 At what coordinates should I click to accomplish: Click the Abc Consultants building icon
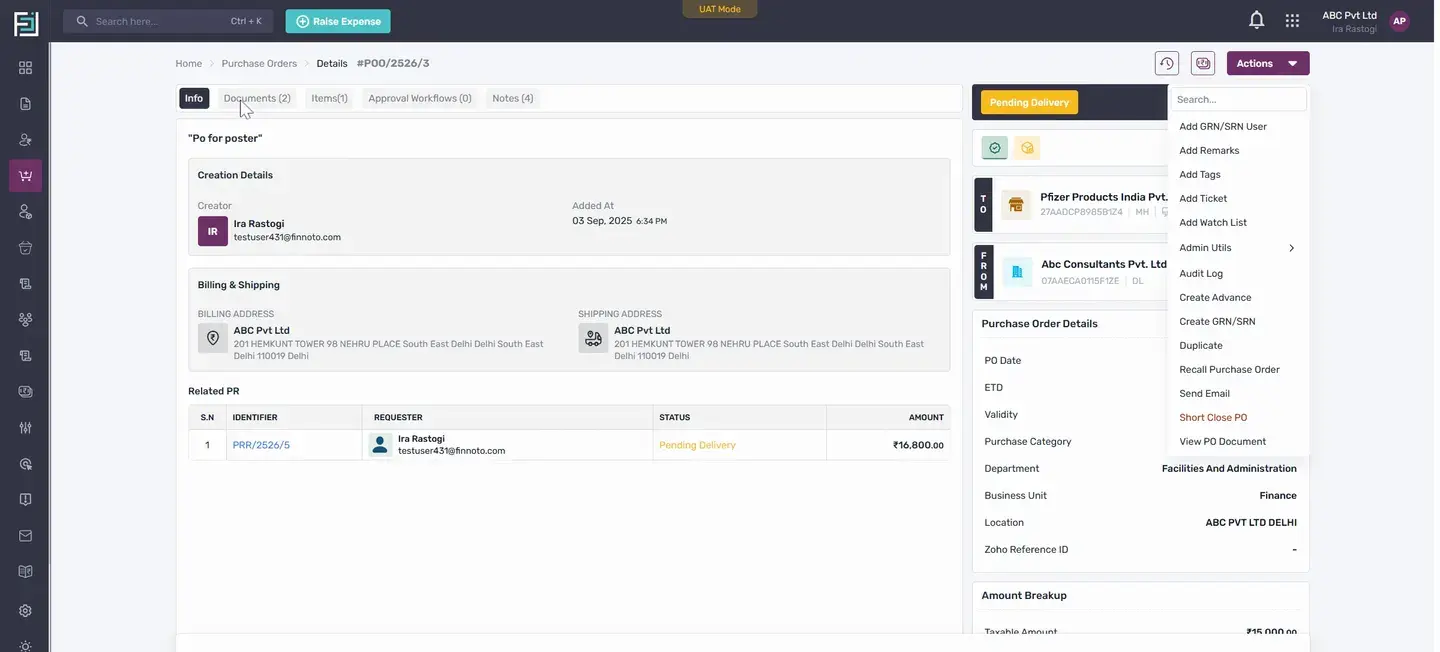click(x=1017, y=271)
